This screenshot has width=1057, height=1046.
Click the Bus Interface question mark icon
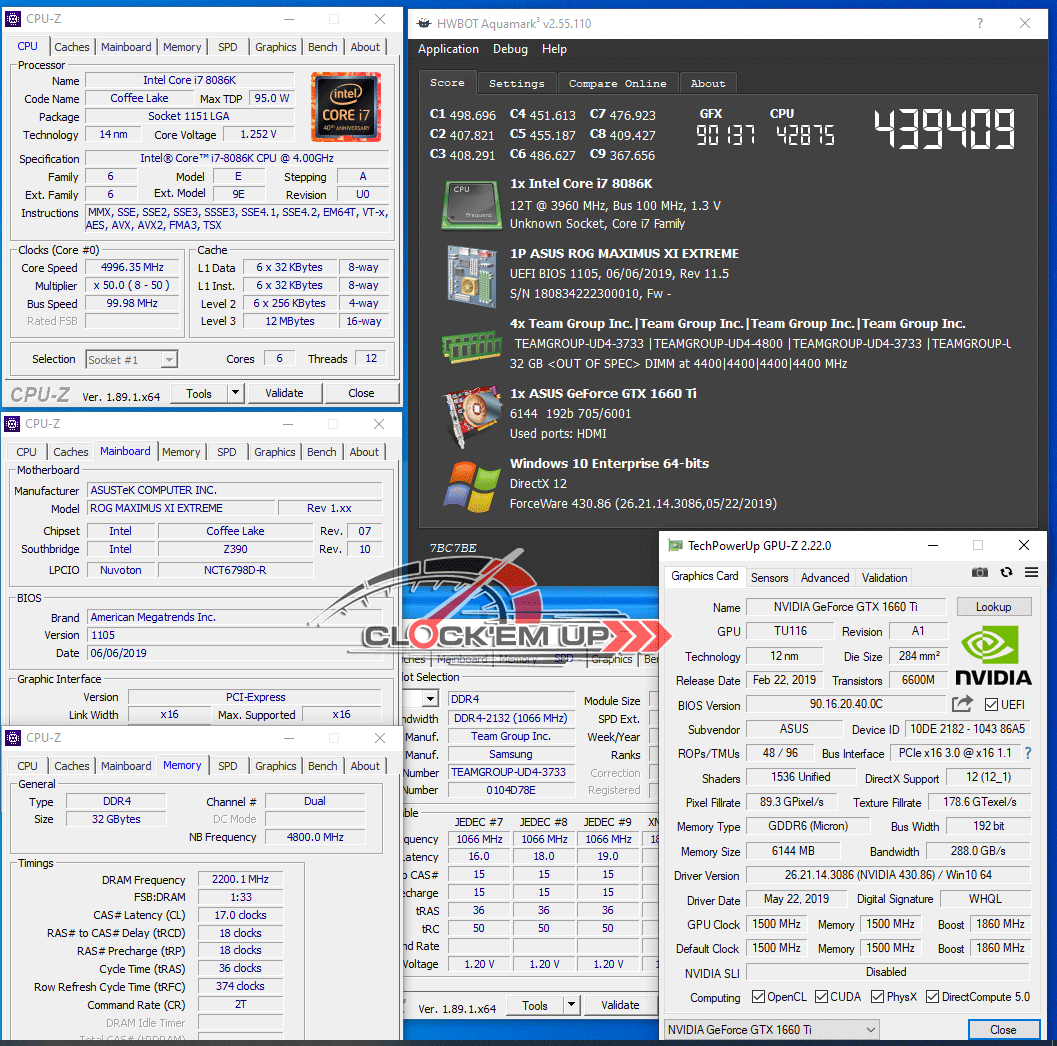(x=1027, y=753)
